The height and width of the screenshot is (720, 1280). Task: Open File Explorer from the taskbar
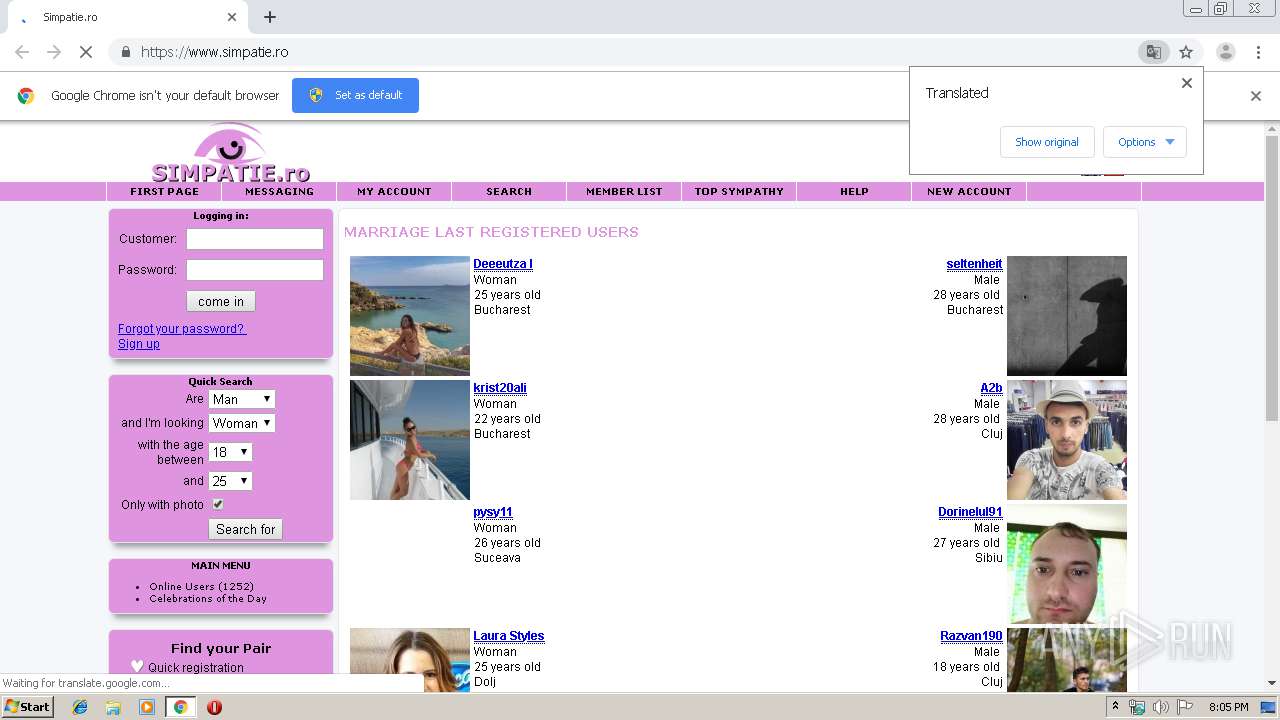113,707
